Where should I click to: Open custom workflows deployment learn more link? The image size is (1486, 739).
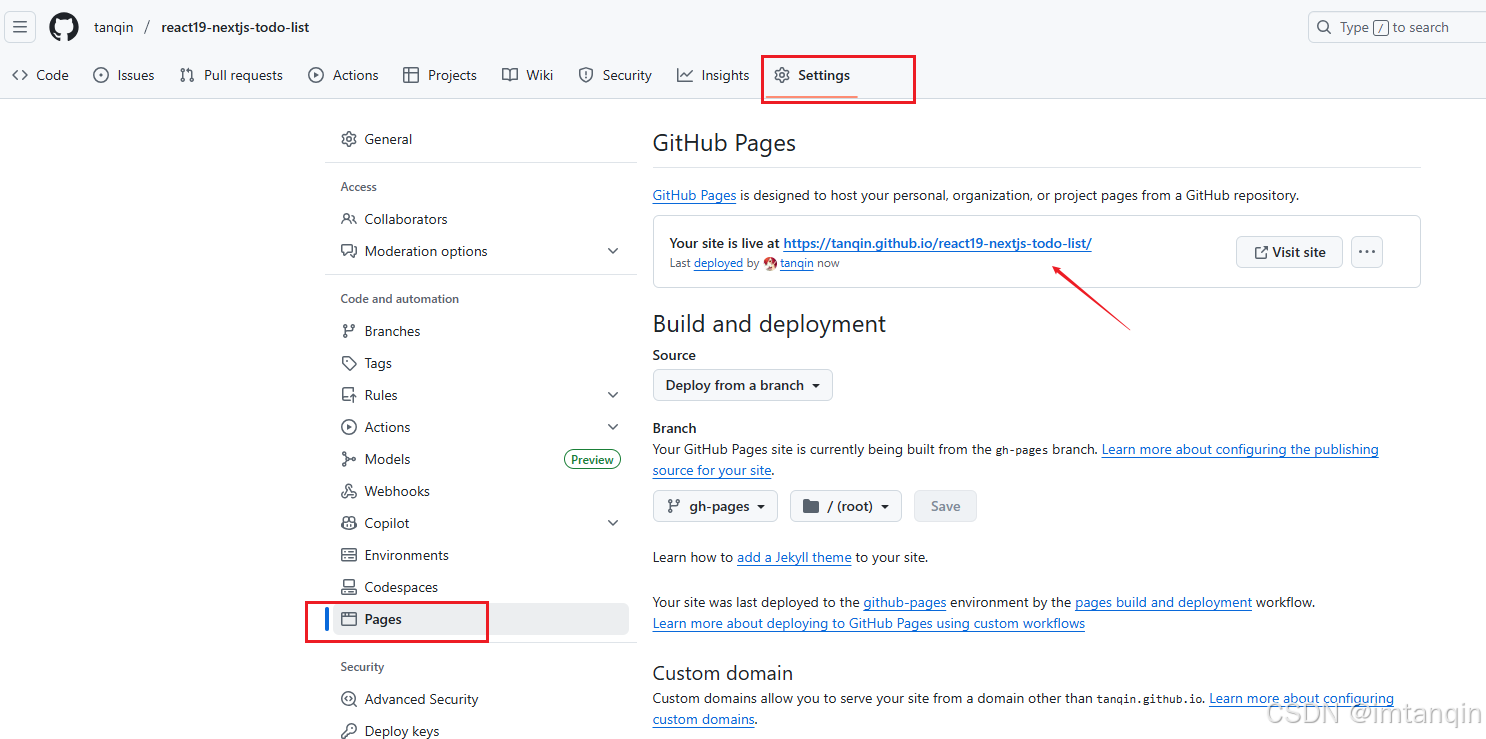[869, 623]
